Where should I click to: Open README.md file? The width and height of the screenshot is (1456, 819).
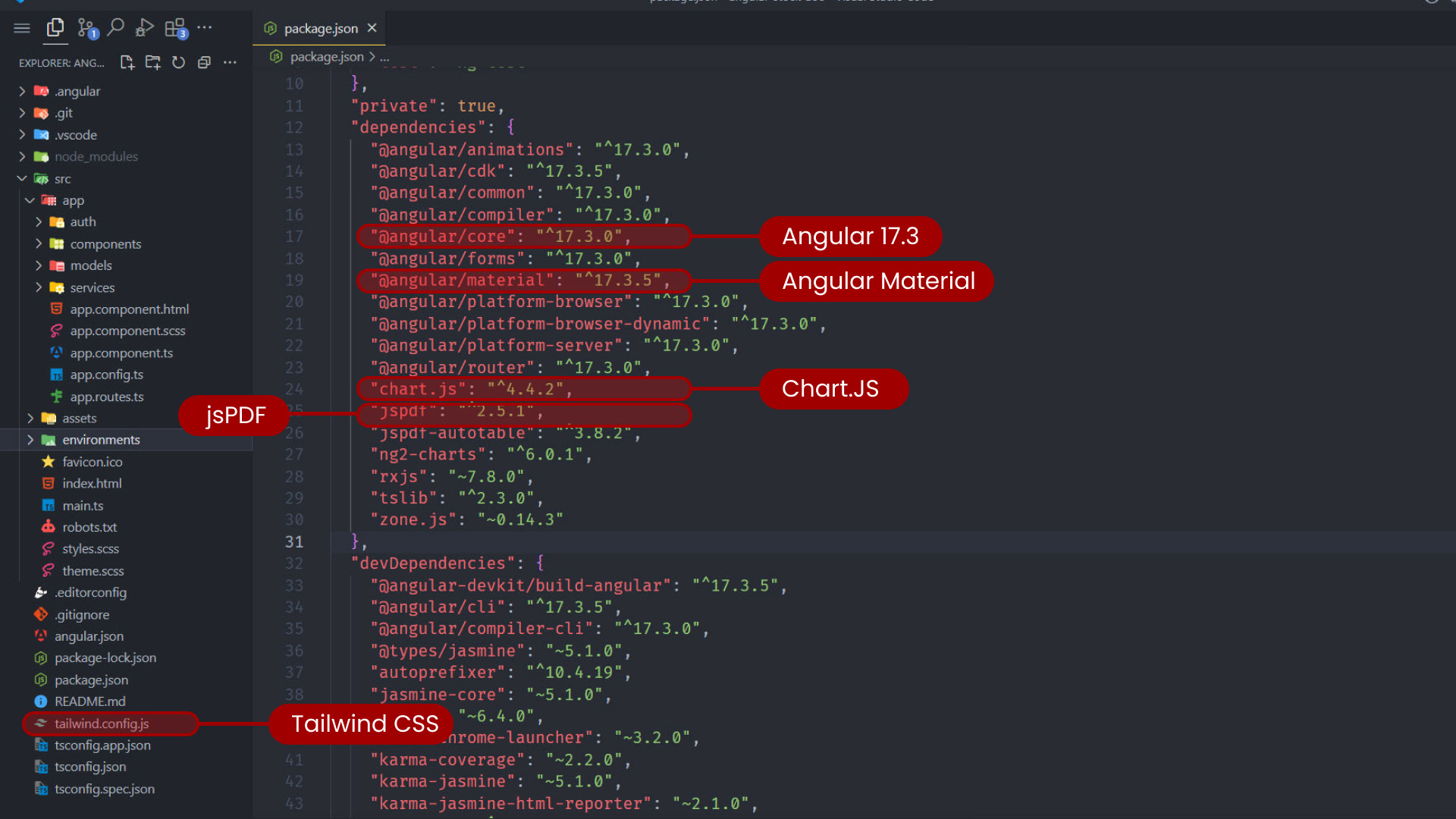click(x=89, y=701)
